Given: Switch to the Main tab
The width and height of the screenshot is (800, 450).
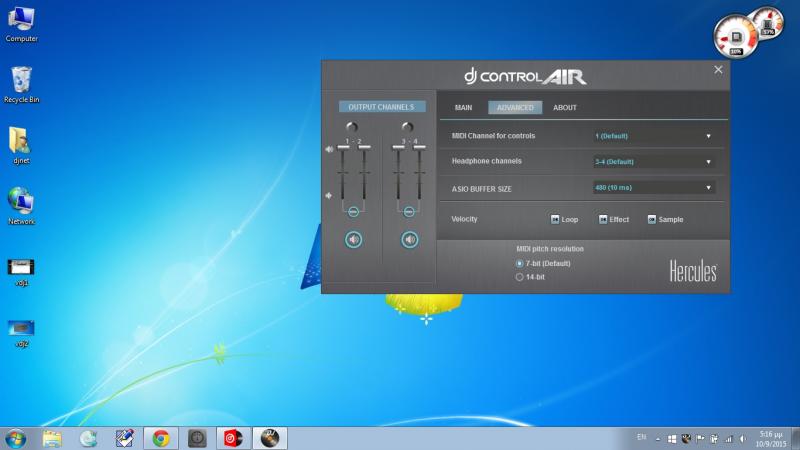Looking at the screenshot, I should pos(463,107).
